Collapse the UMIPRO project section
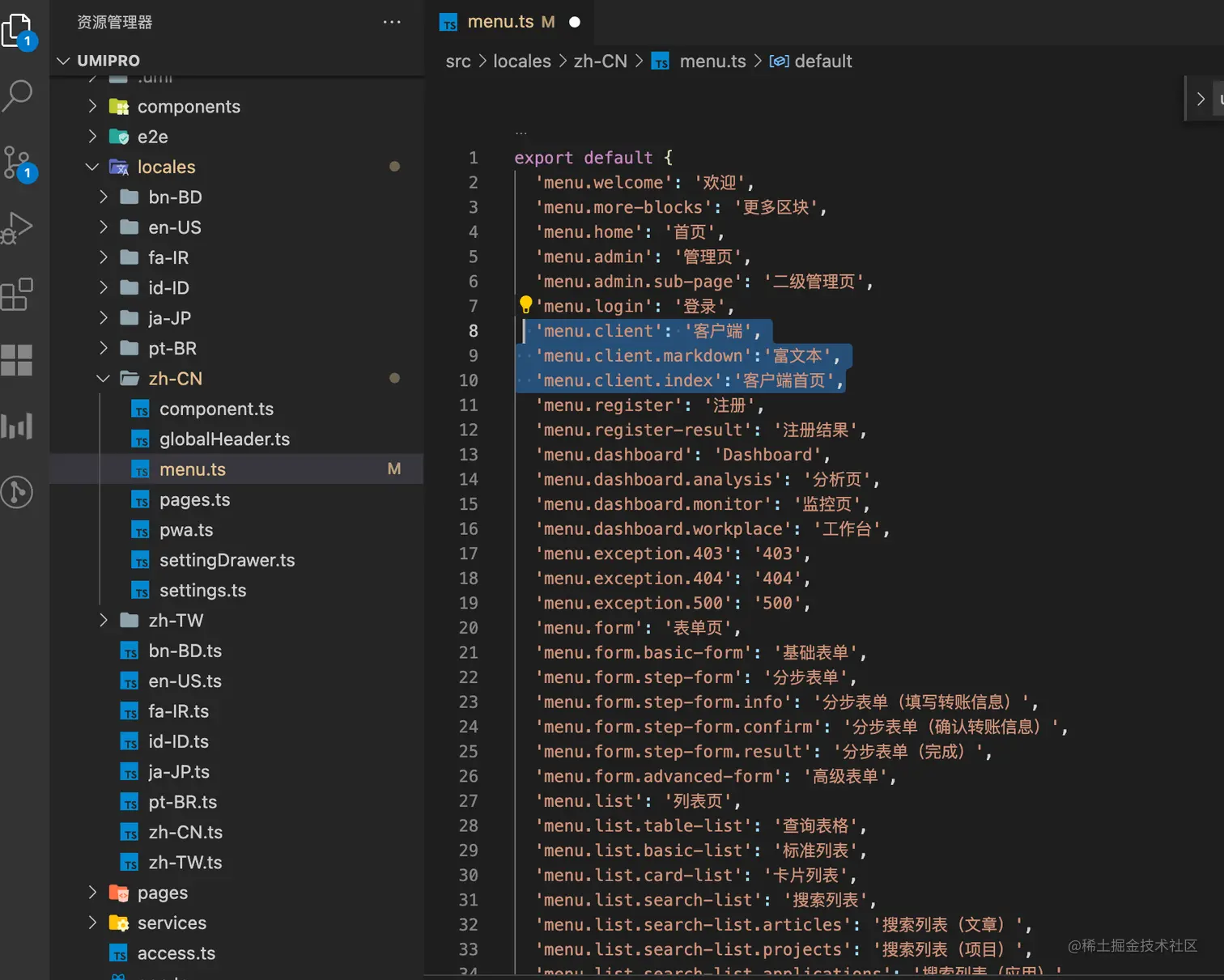The width and height of the screenshot is (1224, 980). pos(64,61)
